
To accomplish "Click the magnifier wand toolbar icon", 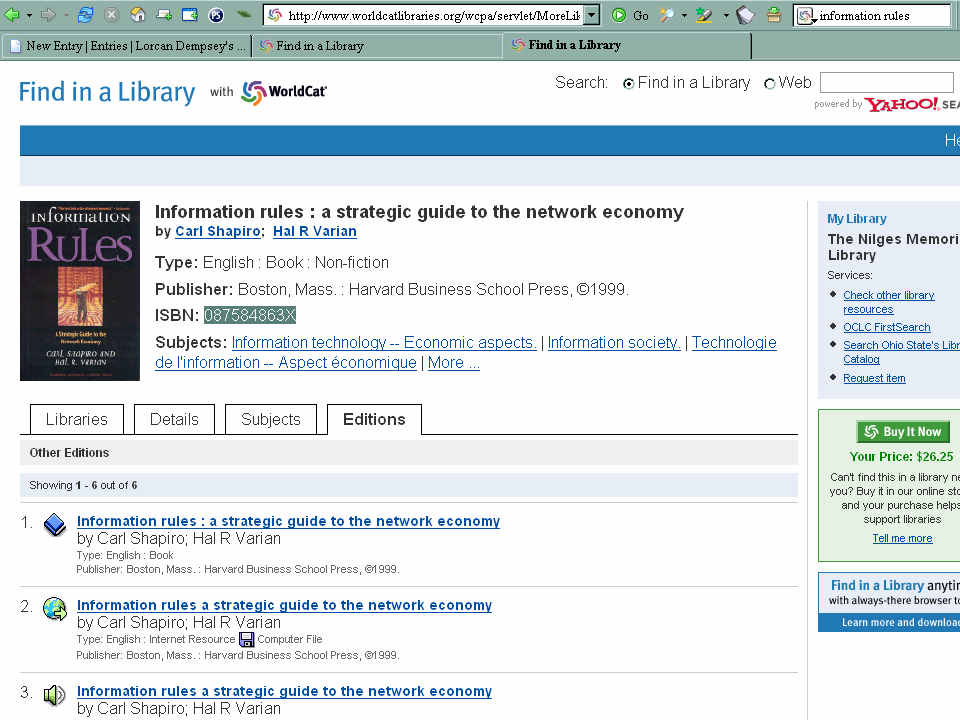I will pyautogui.click(x=667, y=15).
